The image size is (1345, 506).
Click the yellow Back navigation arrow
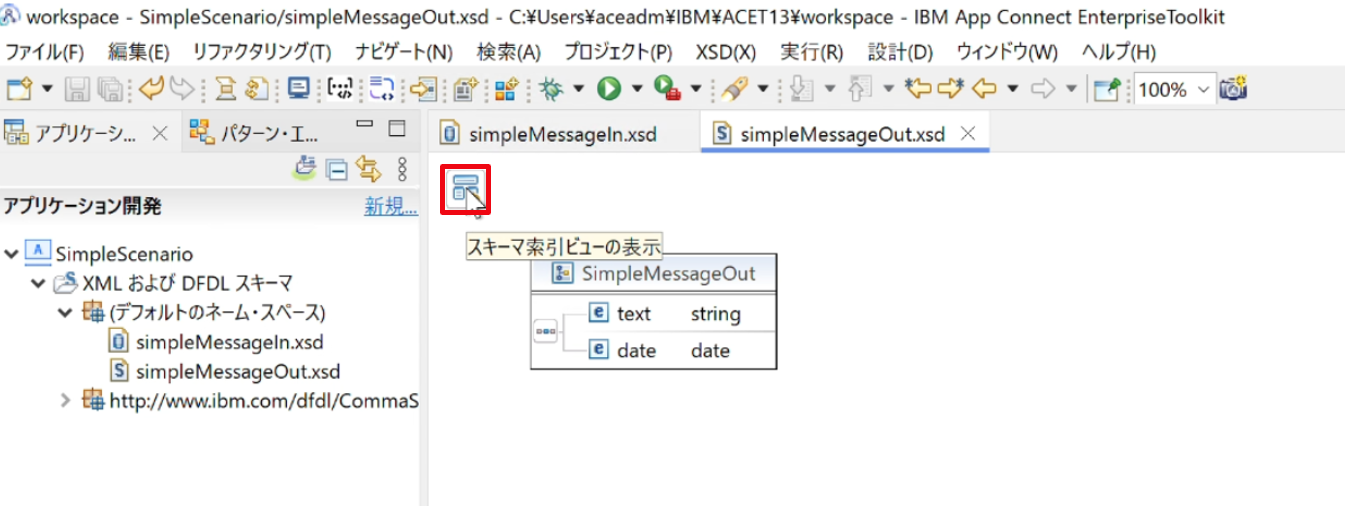[x=985, y=89]
